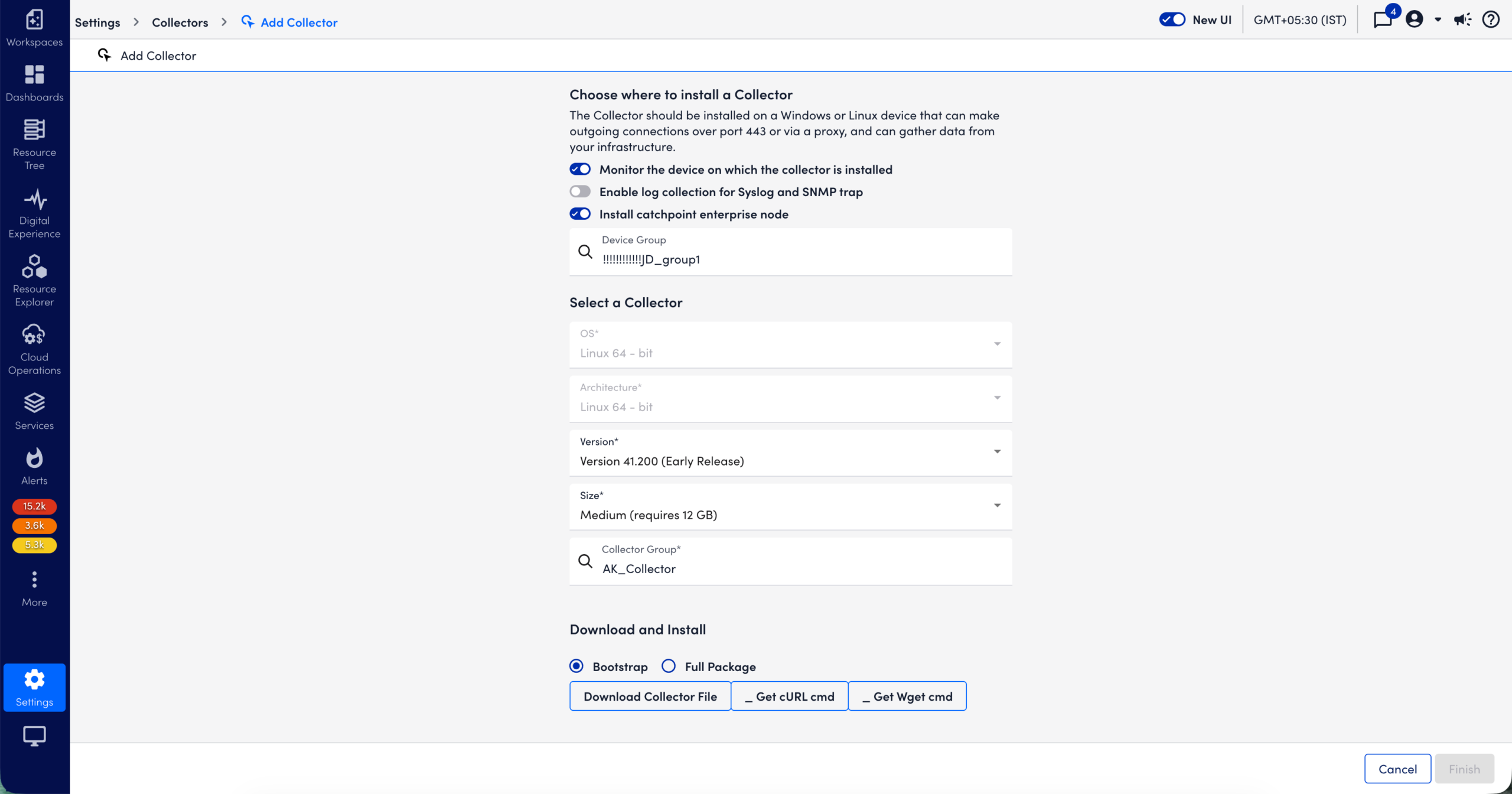Image resolution: width=1512 pixels, height=794 pixels.
Task: Cancel adding the collector
Action: [1397, 769]
